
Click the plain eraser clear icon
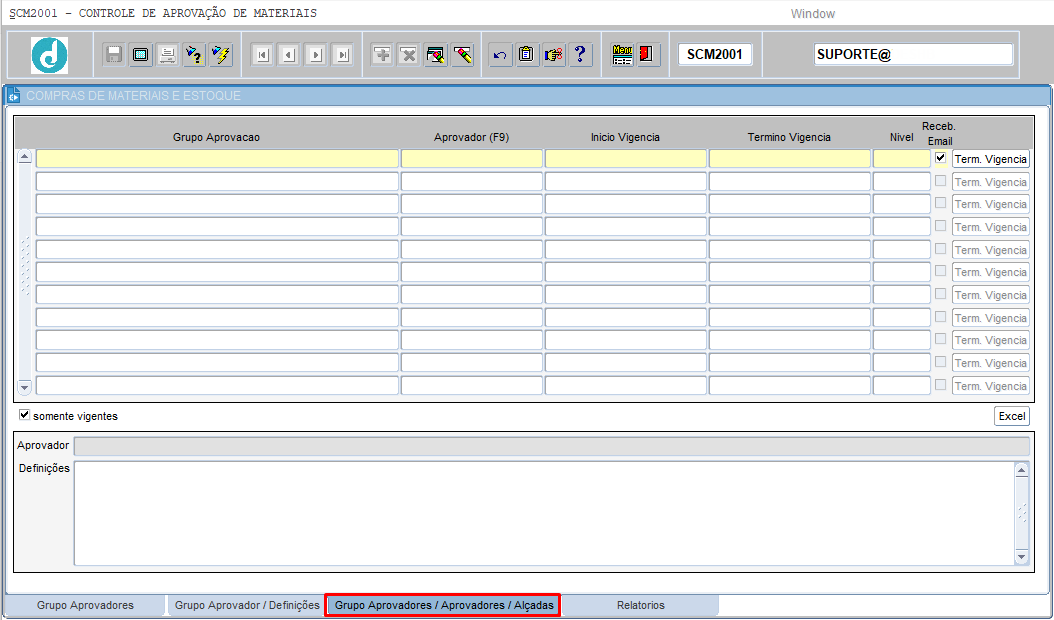coord(462,54)
